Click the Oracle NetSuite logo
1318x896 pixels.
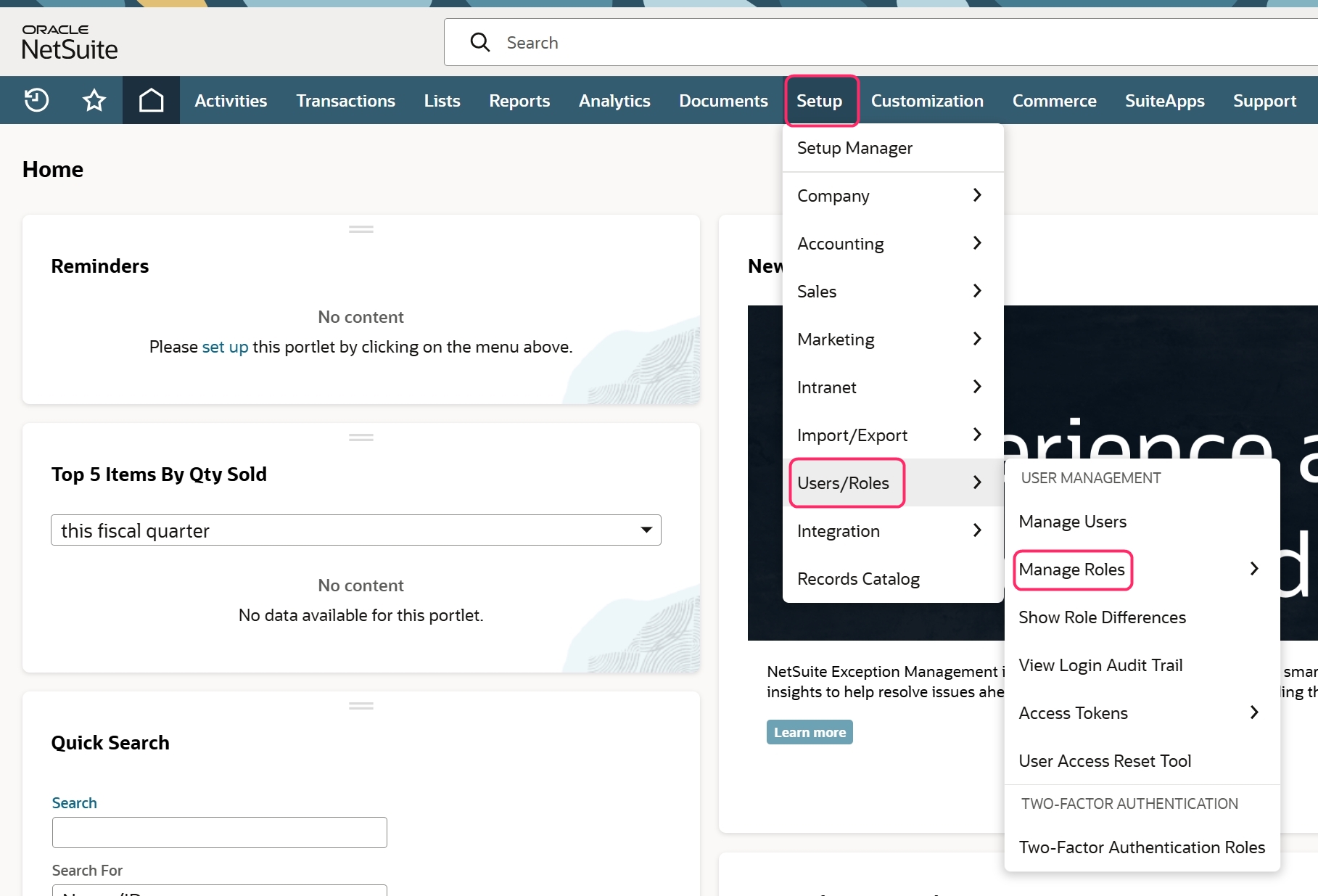(x=70, y=42)
